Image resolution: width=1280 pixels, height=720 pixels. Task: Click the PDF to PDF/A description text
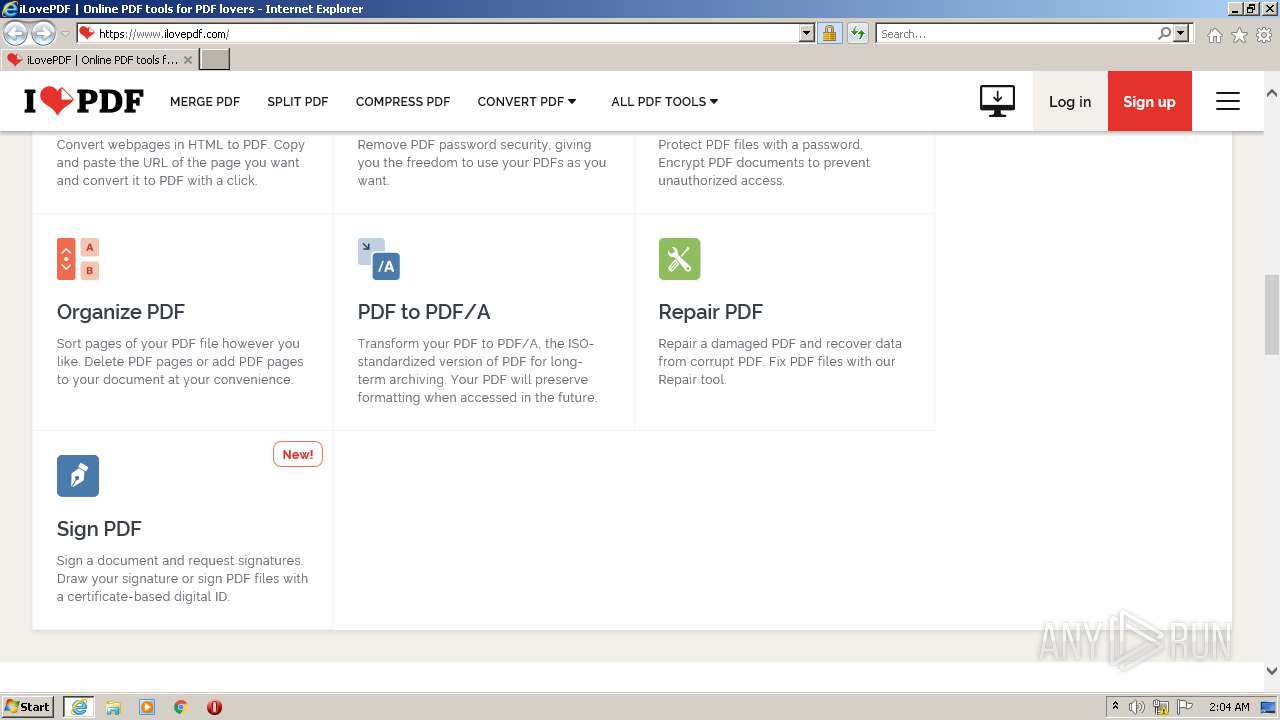tap(477, 371)
